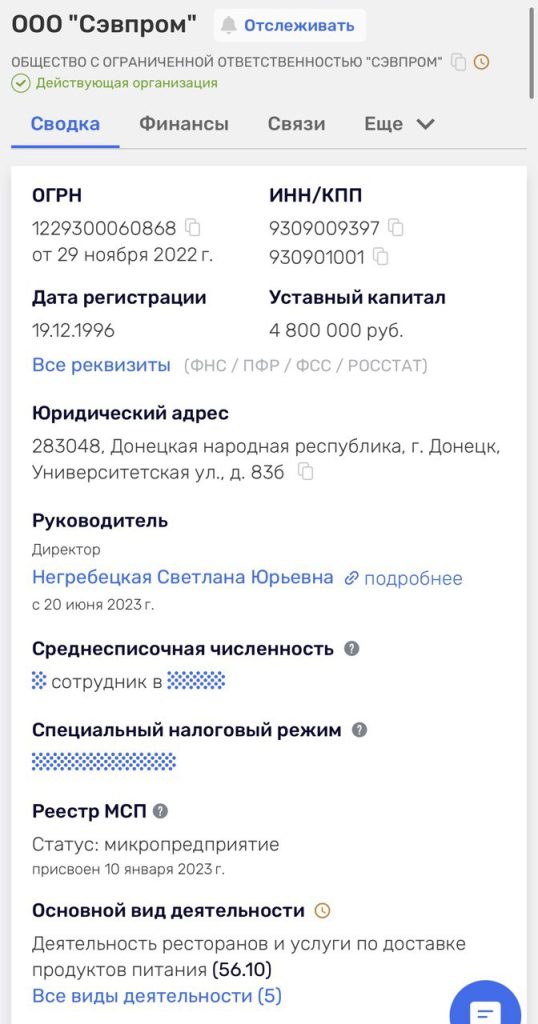Copy the legal address

coord(306,472)
